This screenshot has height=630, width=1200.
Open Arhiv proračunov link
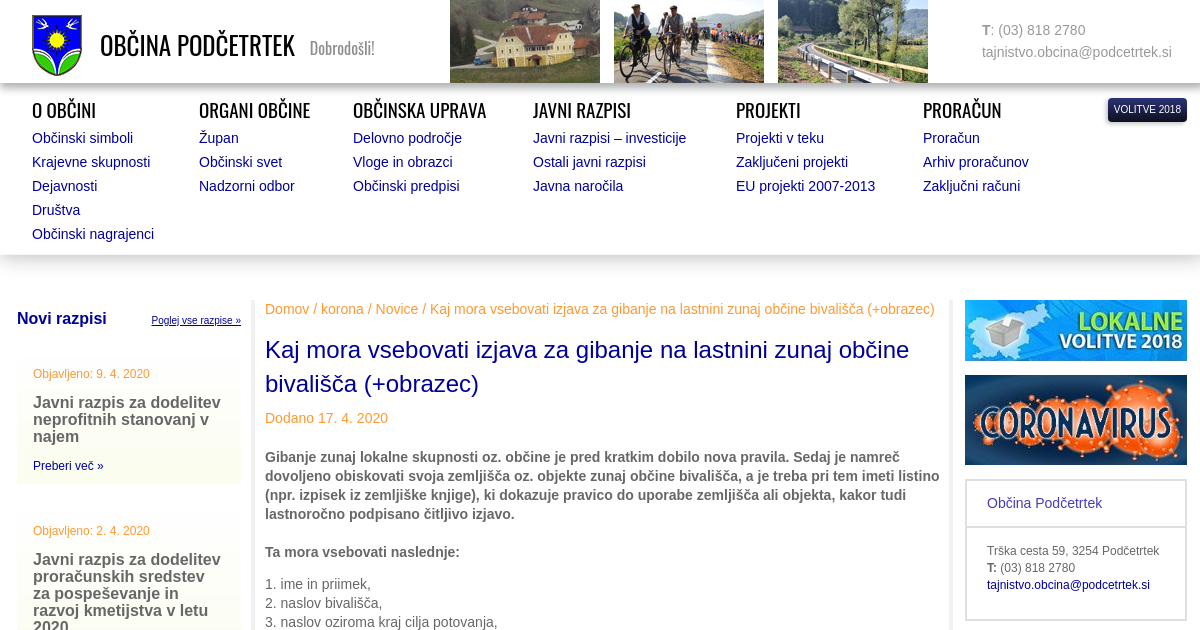(975, 162)
